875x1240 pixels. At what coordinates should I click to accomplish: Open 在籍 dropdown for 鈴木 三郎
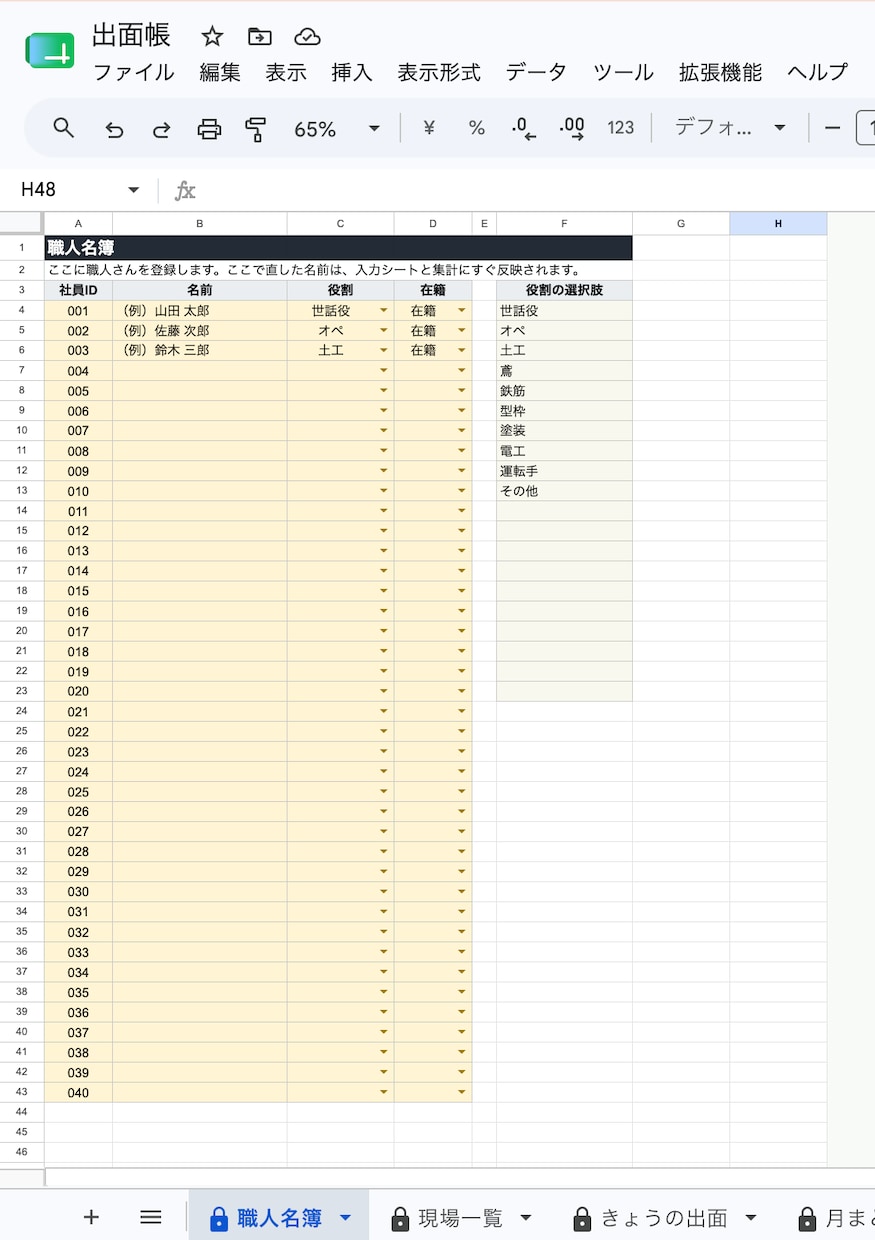tap(462, 351)
